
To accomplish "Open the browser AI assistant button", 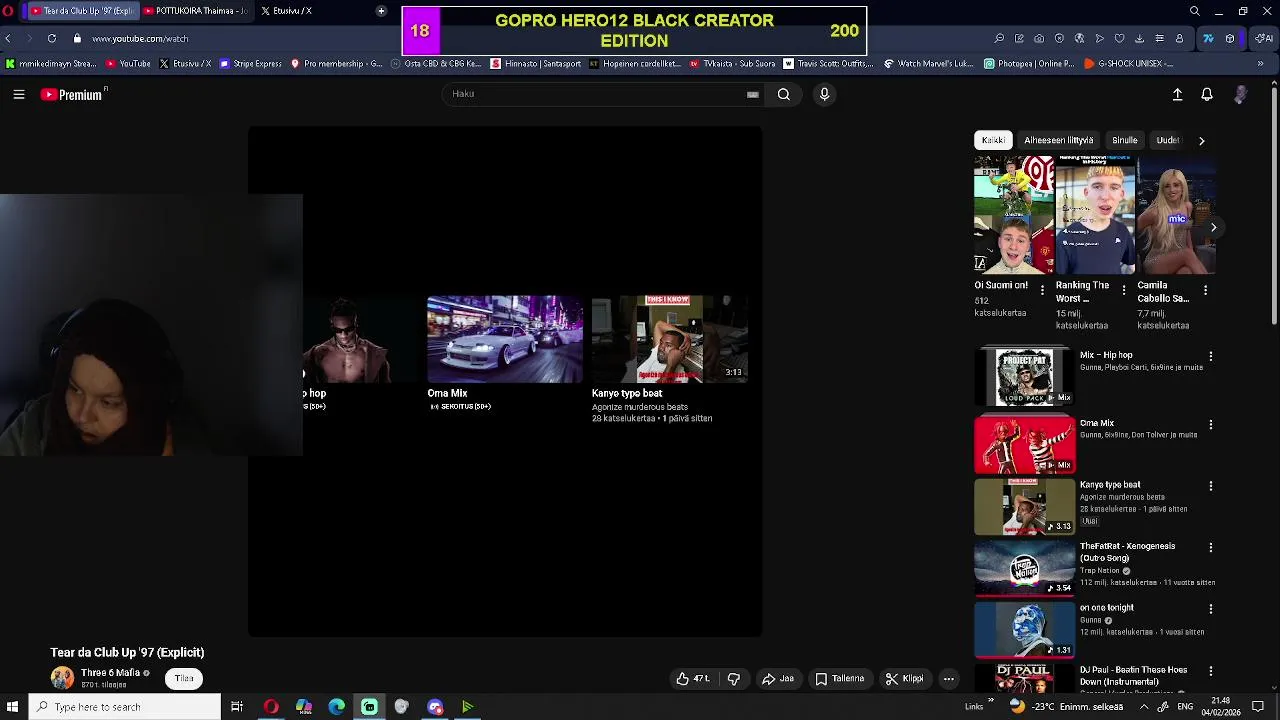I will [x=1265, y=38].
